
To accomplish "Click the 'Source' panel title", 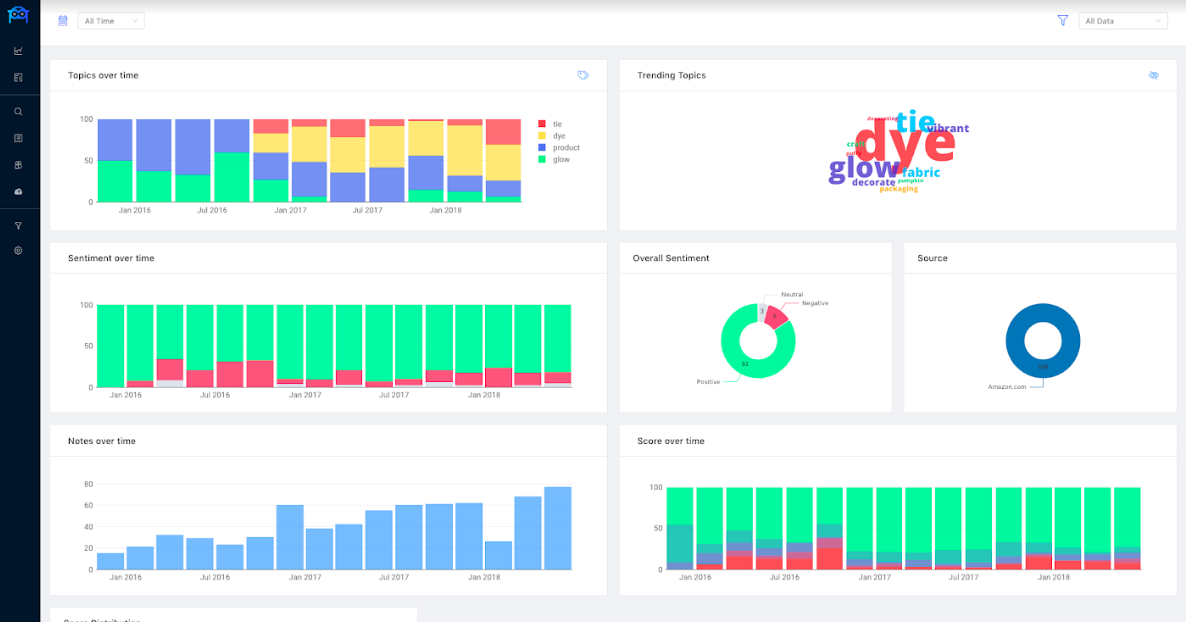I will click(x=932, y=258).
